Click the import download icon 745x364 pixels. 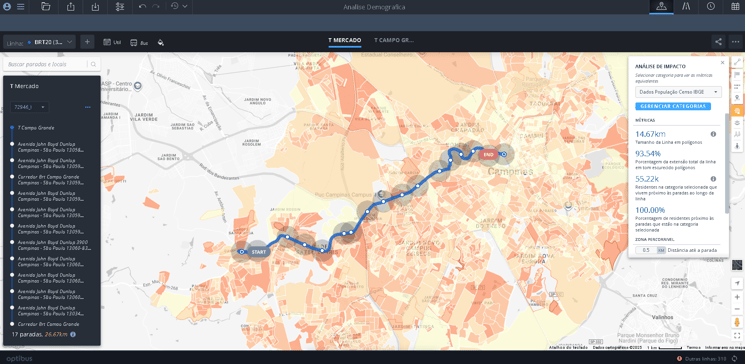tap(95, 7)
